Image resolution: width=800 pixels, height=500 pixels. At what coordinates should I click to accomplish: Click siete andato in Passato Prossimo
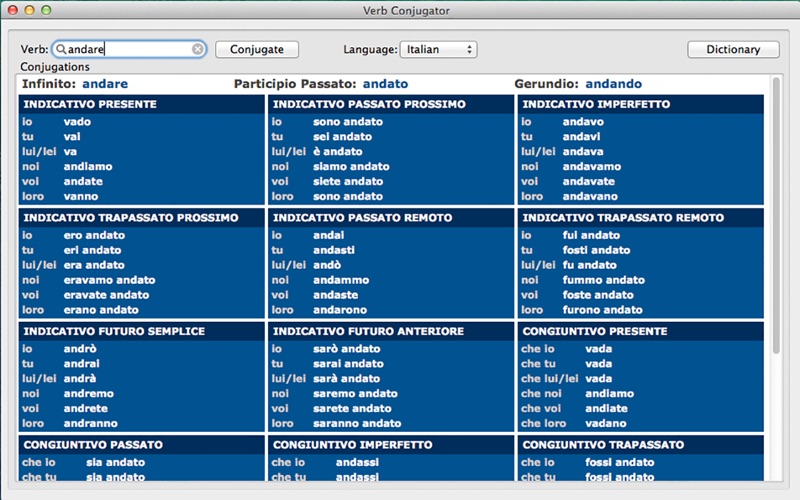tap(348, 181)
